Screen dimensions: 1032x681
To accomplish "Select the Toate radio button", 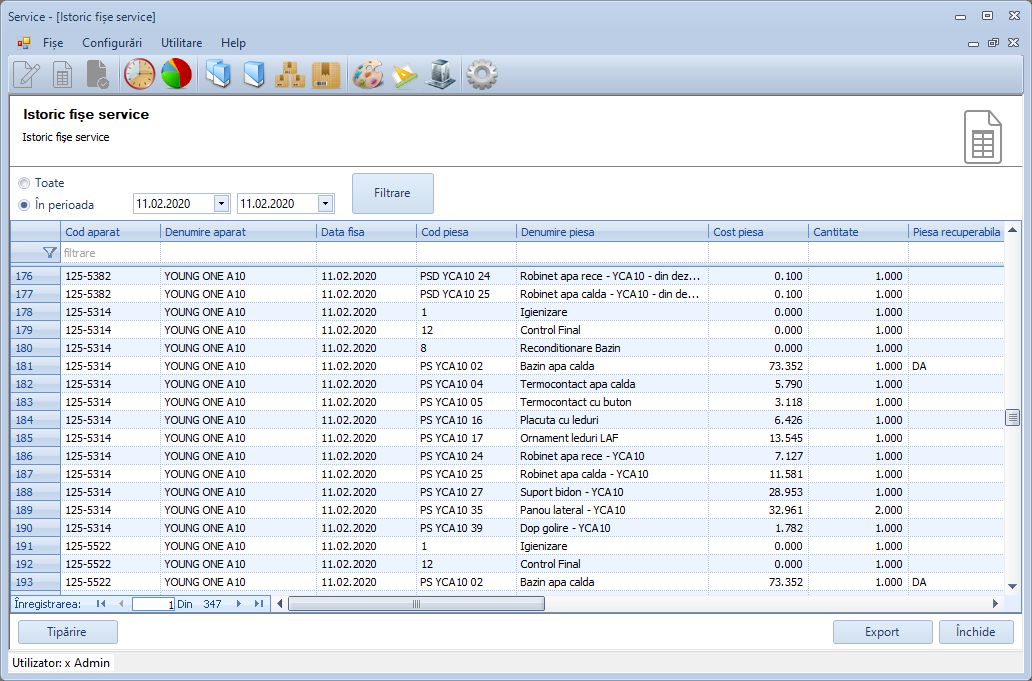I will click(24, 184).
